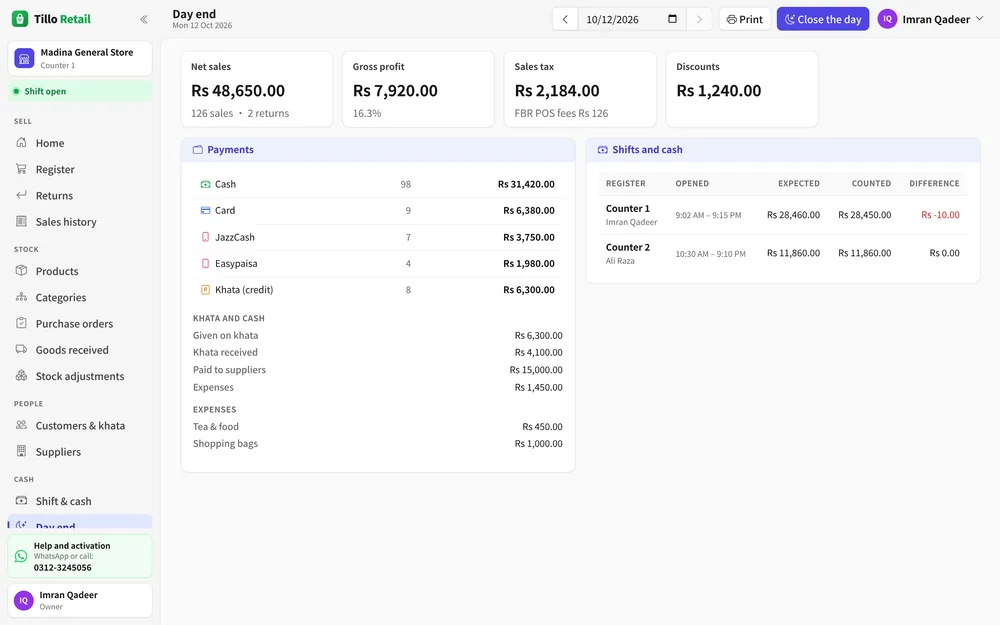Open the Imran Qadeer Owner profile card
Viewport: 1000px width, 625px height.
coord(80,600)
